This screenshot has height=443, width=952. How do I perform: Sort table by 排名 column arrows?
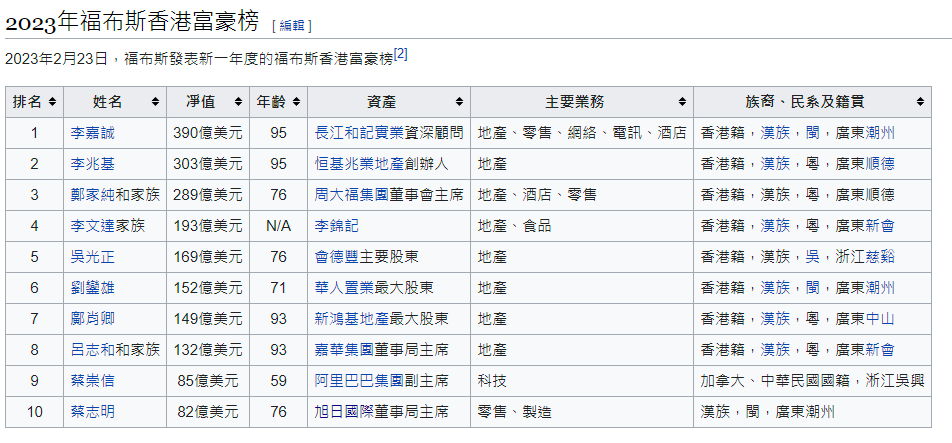click(52, 102)
